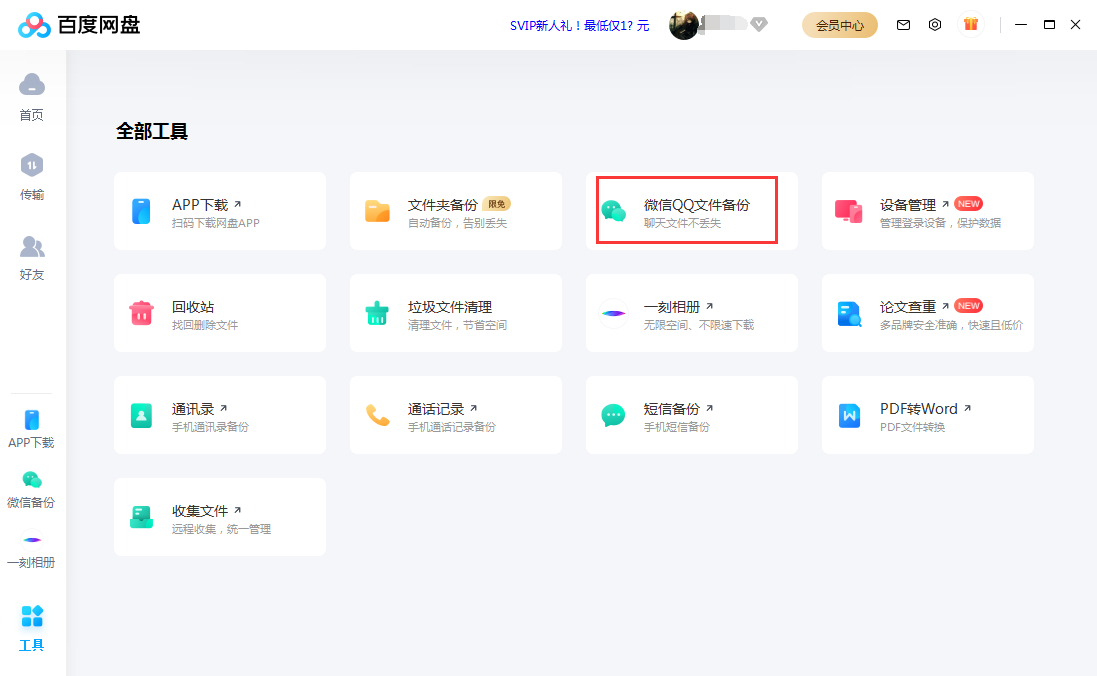Viewport: 1097px width, 676px height.
Task: Open the 回收站 tool title
Action: click(x=193, y=307)
